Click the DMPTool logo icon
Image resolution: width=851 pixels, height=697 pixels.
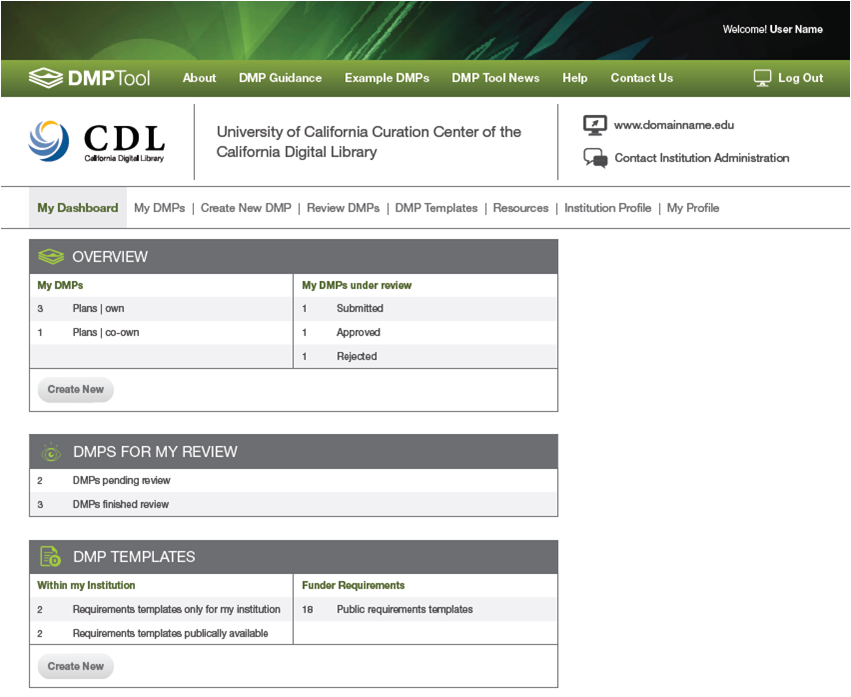click(45, 78)
